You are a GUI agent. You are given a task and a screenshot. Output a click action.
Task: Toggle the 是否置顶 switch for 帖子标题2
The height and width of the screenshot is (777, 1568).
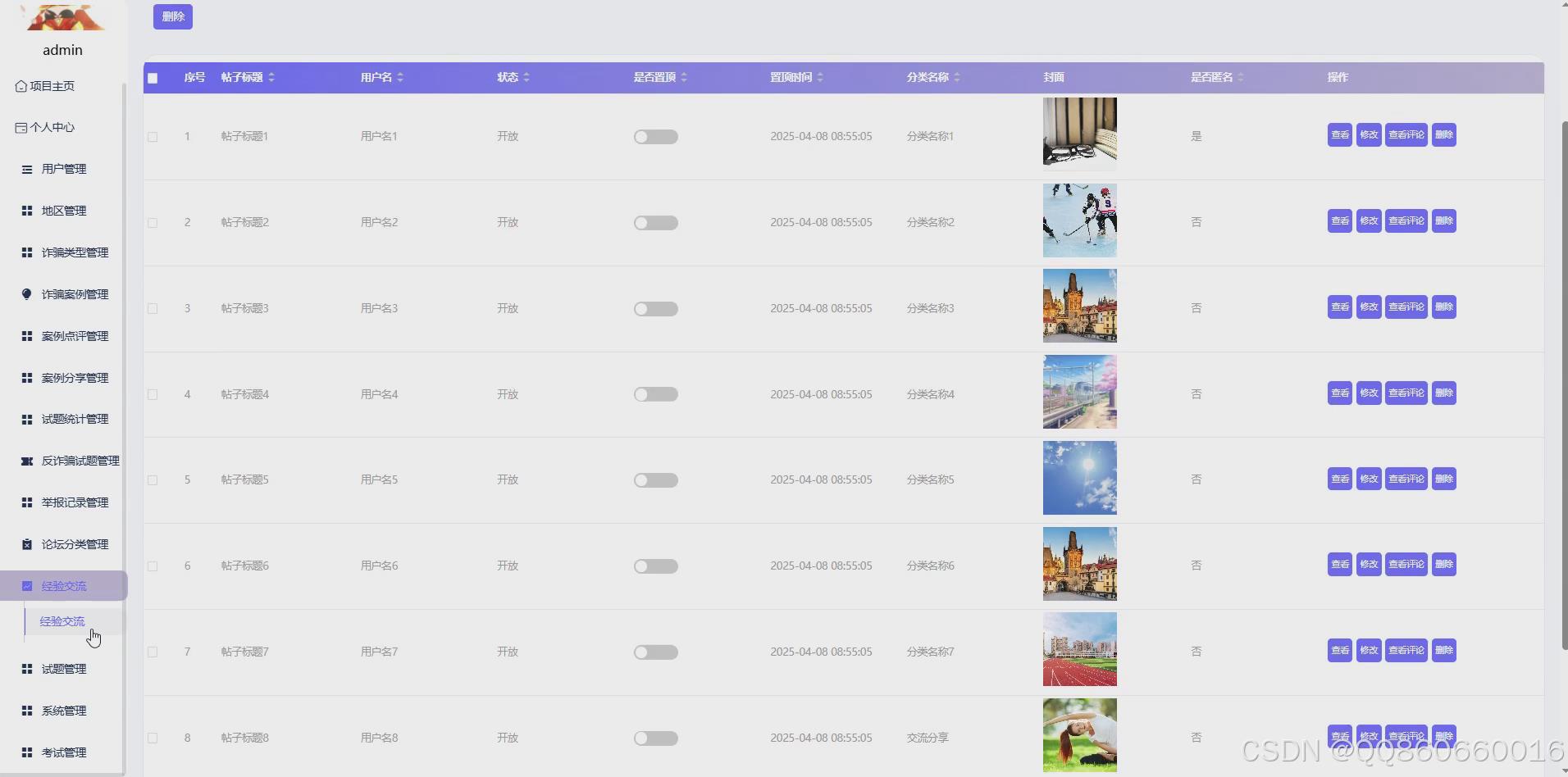(656, 223)
